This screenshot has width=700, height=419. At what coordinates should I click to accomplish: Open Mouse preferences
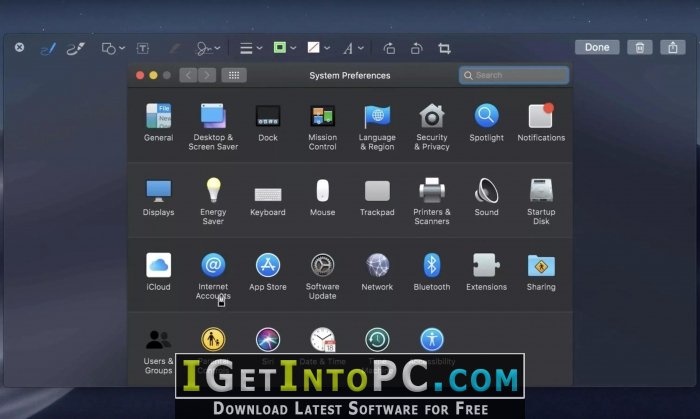tap(322, 197)
